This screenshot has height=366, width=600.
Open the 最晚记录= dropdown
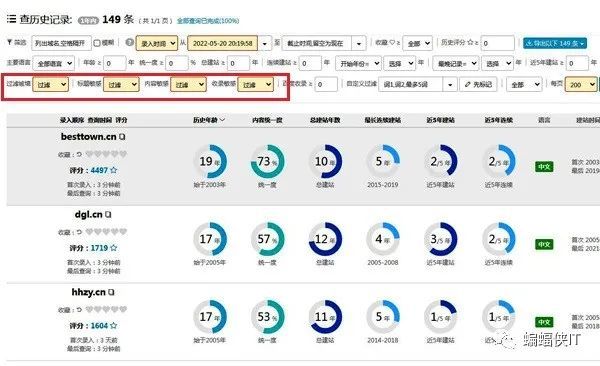[455, 63]
